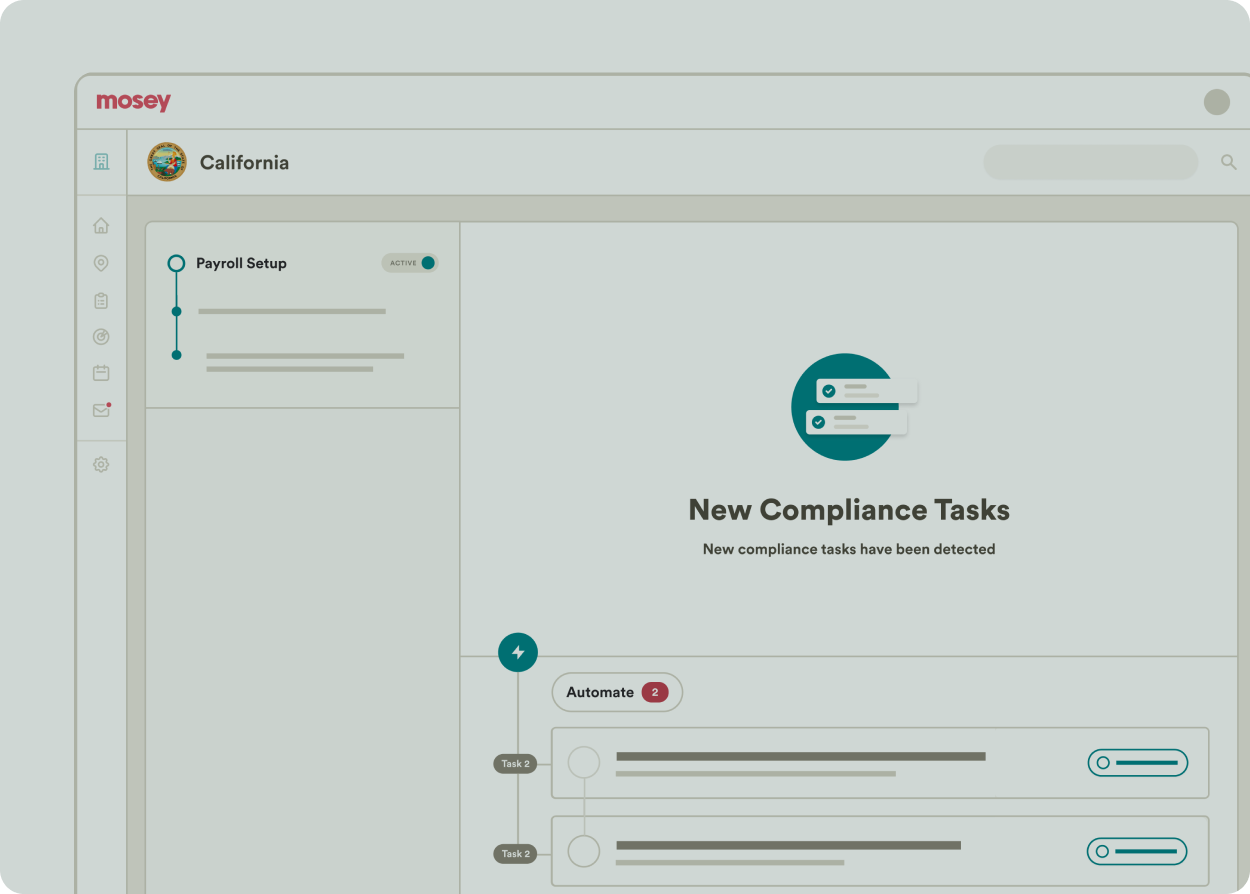
Task: Click the search input field in header
Action: [1090, 162]
